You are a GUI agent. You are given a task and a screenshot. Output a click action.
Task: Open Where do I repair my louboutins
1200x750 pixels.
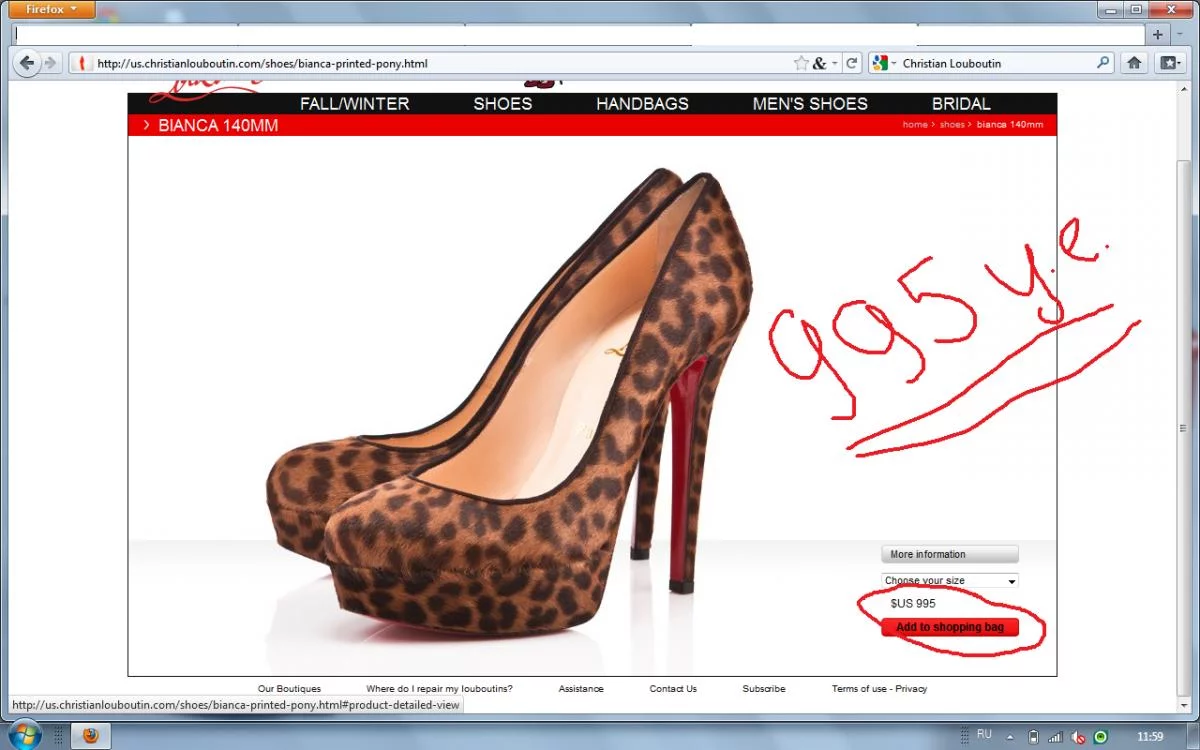[439, 688]
